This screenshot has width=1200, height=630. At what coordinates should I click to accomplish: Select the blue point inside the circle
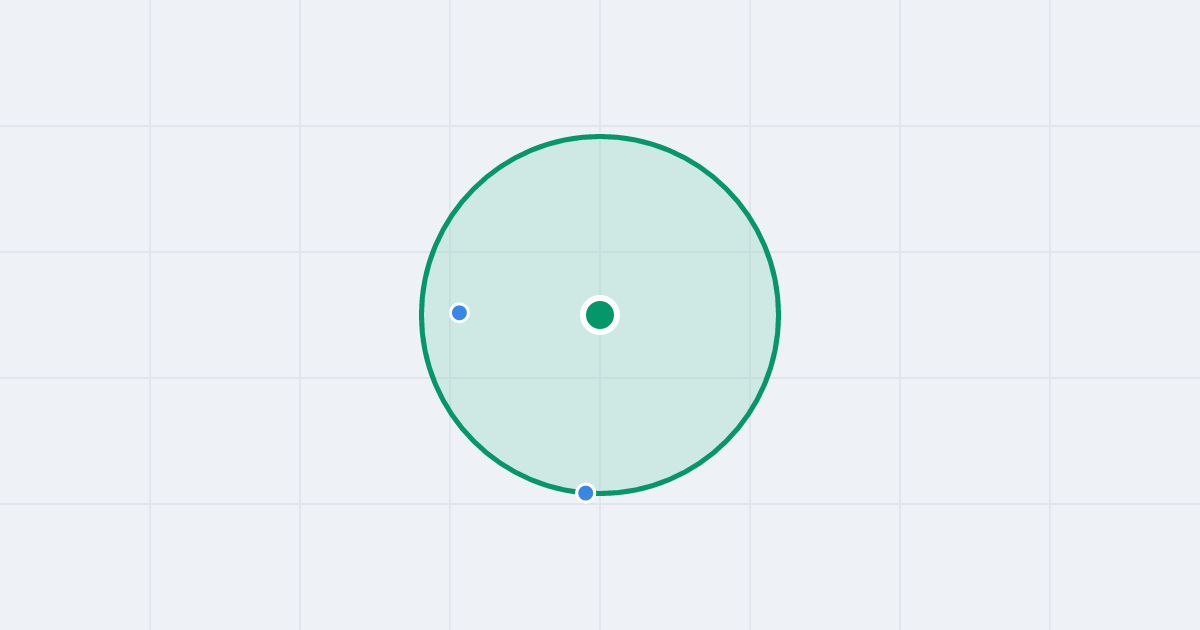459,313
